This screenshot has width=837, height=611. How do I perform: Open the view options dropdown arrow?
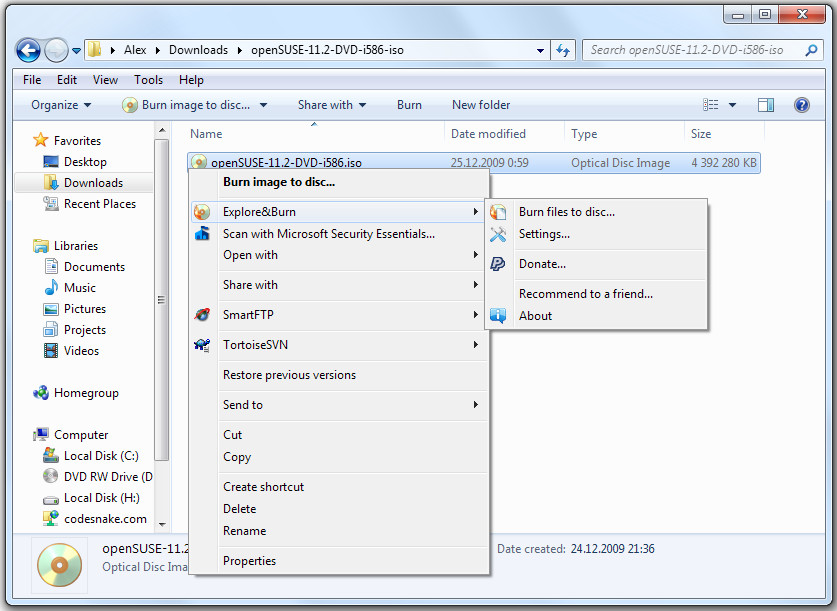pos(732,105)
